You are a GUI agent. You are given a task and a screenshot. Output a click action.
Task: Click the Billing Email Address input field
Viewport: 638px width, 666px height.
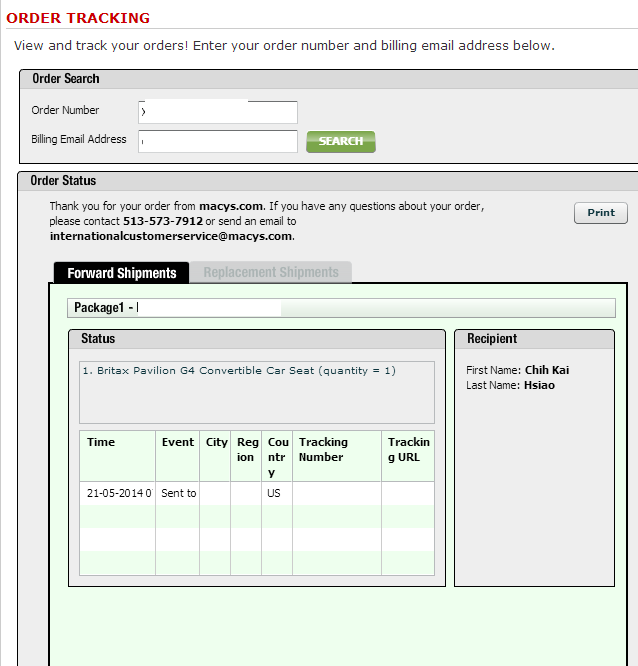pos(218,141)
